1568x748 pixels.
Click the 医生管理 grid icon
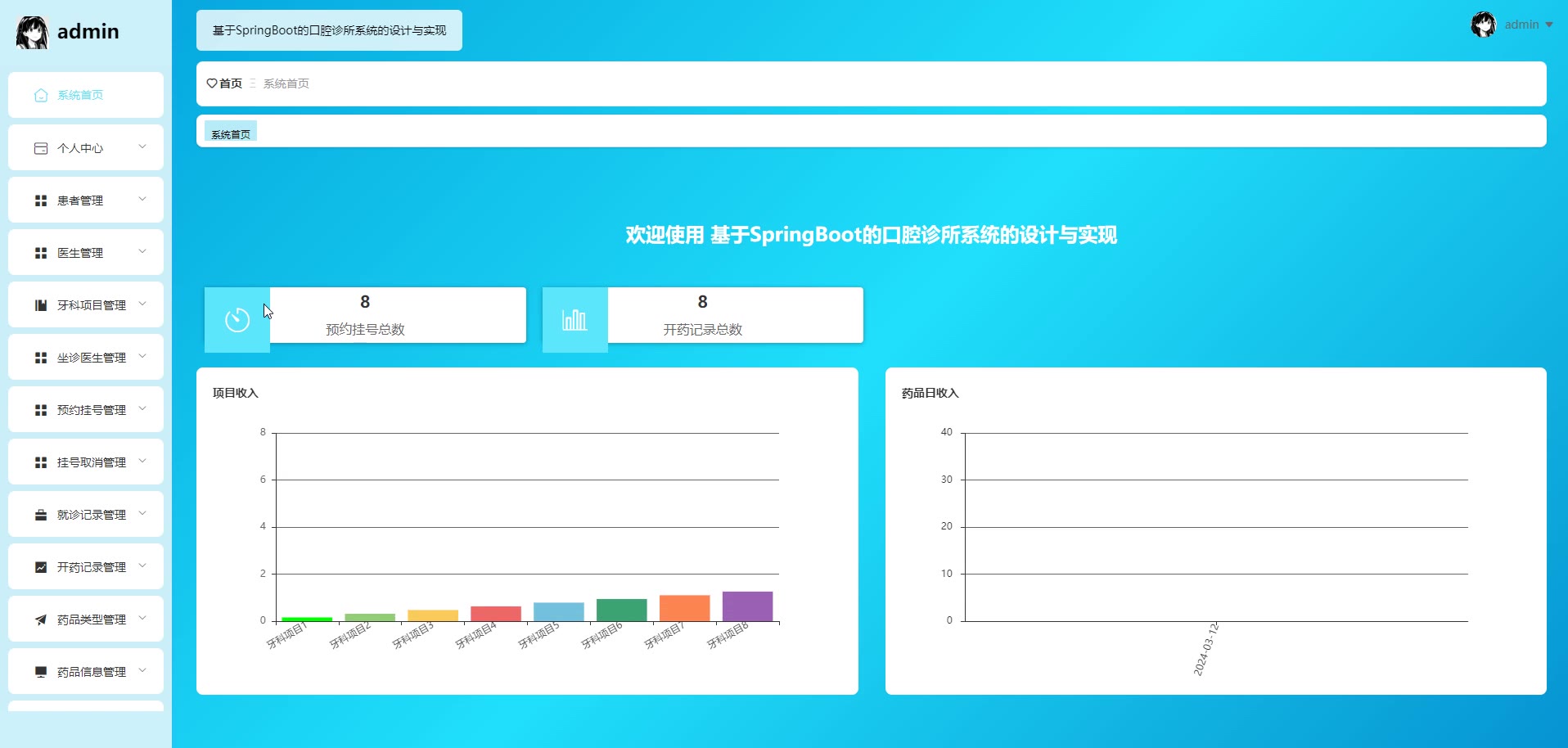(x=41, y=253)
